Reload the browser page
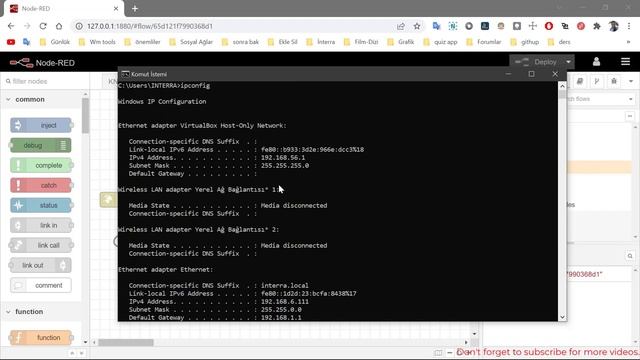 click(43, 26)
